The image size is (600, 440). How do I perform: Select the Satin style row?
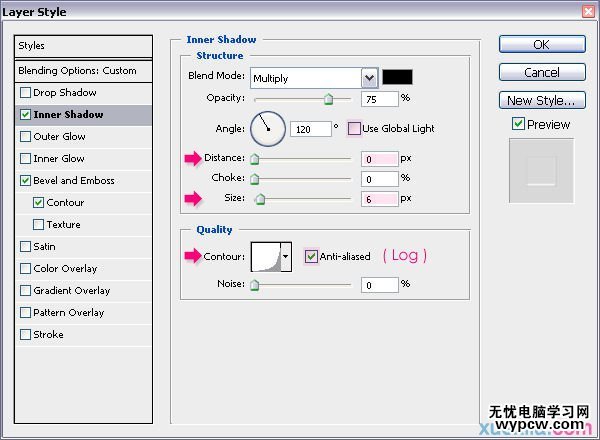tap(83, 246)
